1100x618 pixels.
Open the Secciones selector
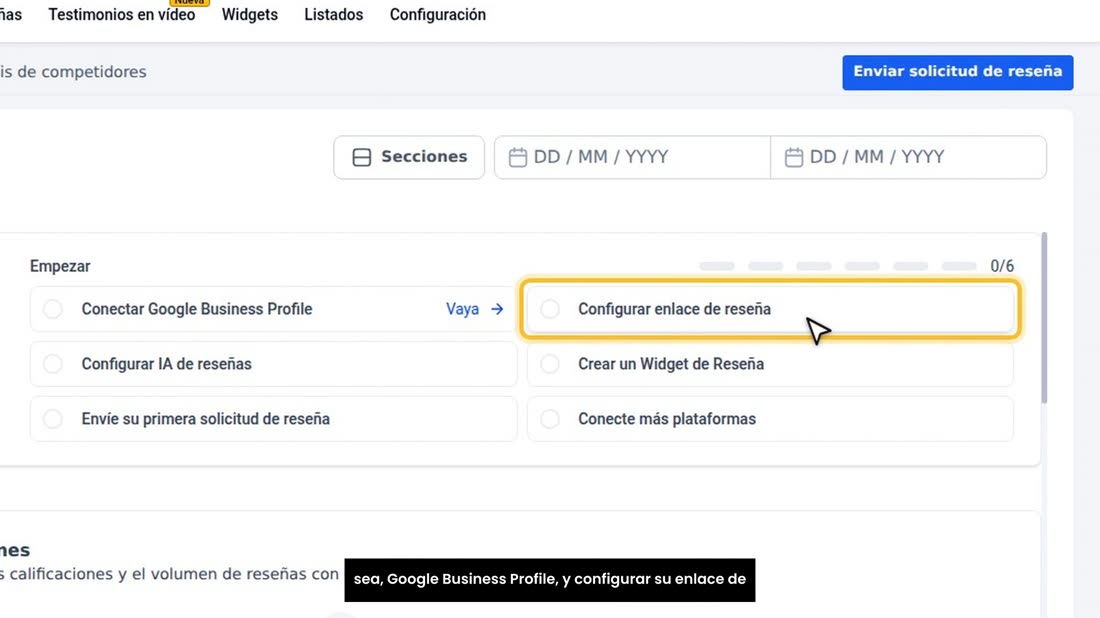pyautogui.click(x=409, y=157)
